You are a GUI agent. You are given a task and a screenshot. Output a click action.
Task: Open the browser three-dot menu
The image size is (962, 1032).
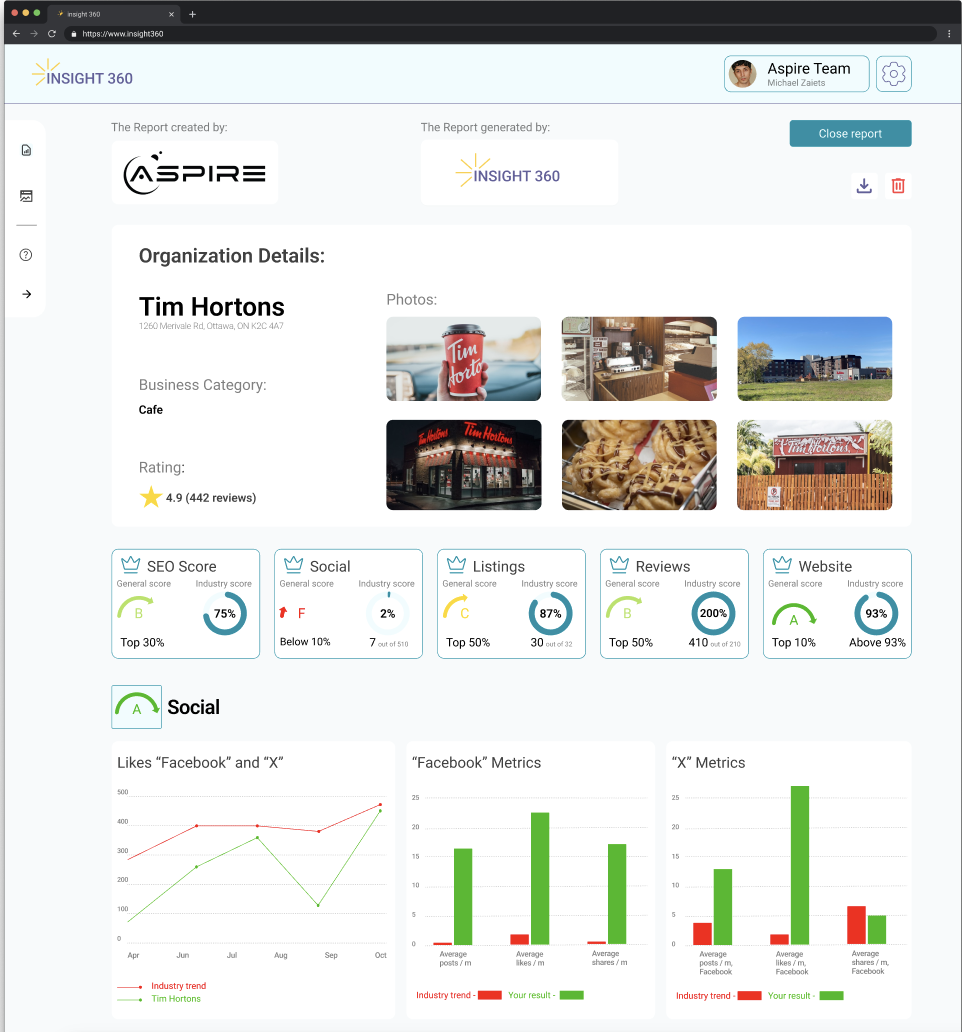click(949, 34)
